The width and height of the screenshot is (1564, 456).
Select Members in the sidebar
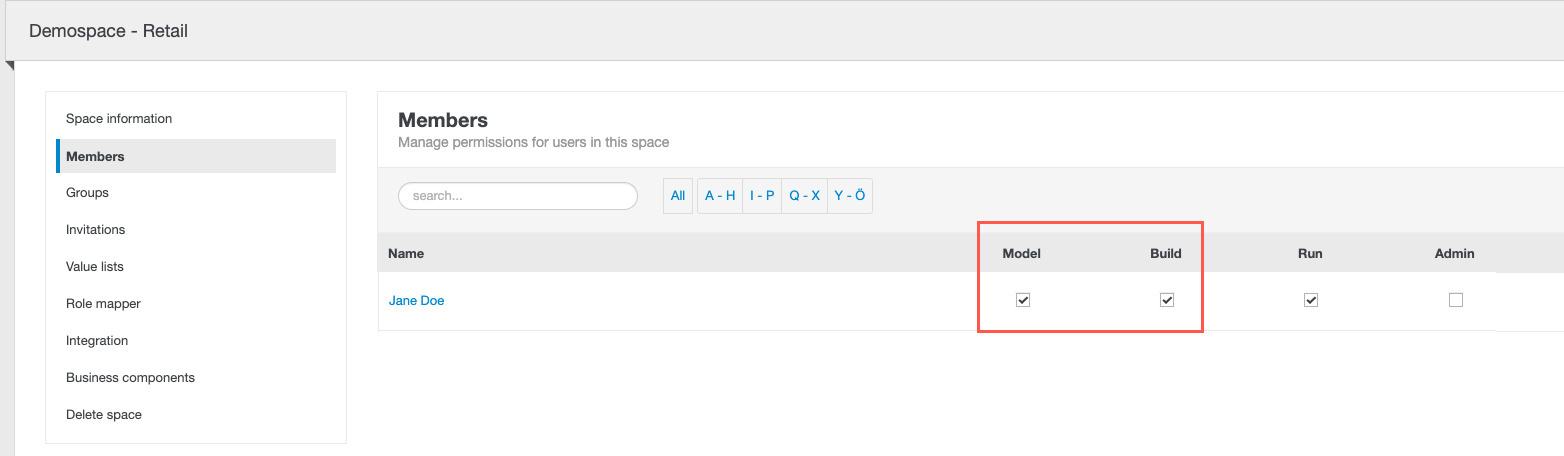point(96,156)
